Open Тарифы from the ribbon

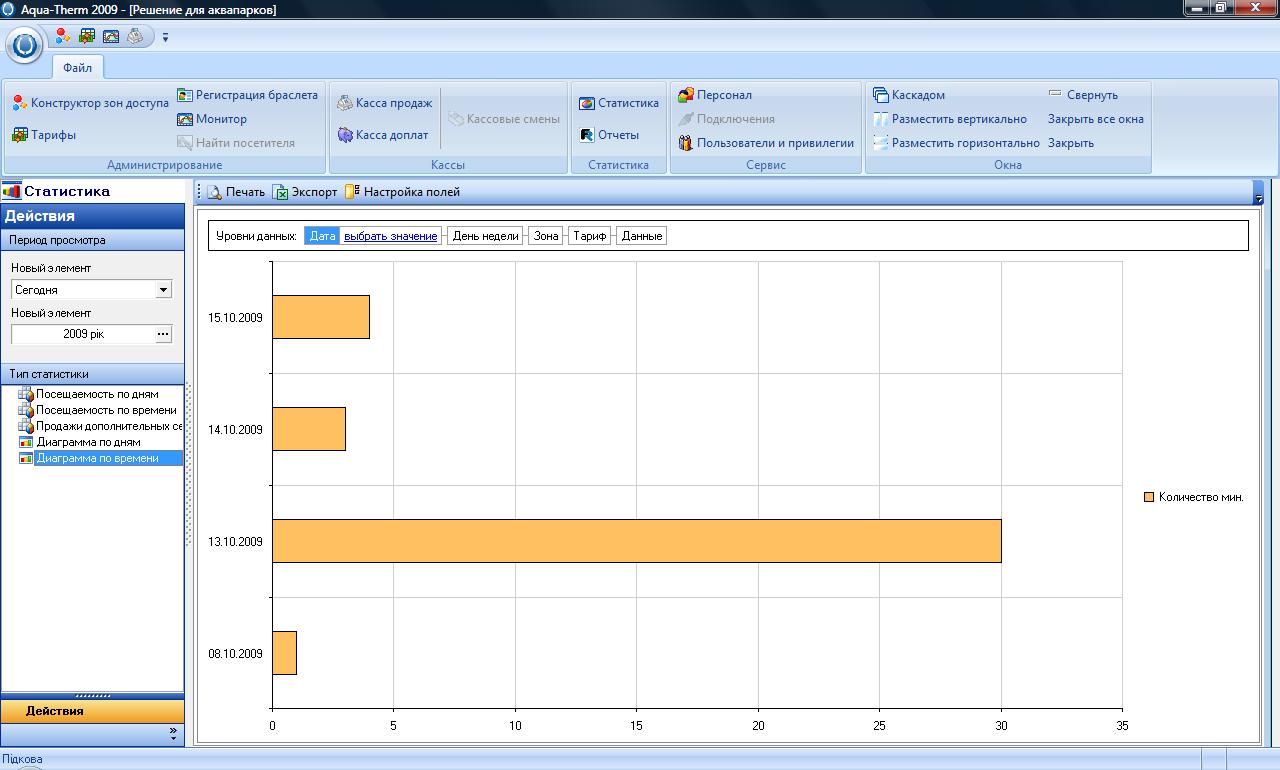pos(44,135)
